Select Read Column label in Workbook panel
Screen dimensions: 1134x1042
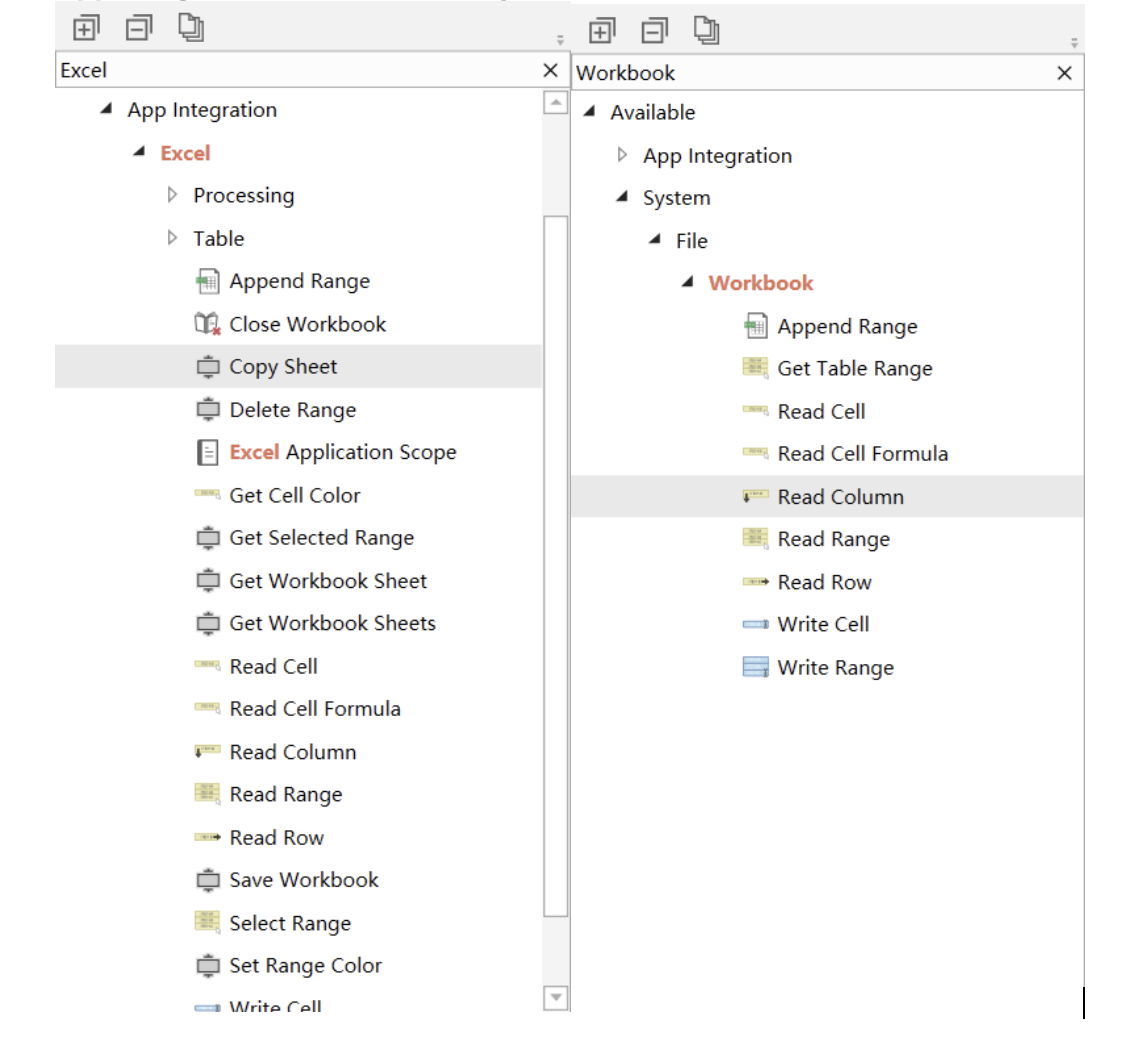(840, 497)
